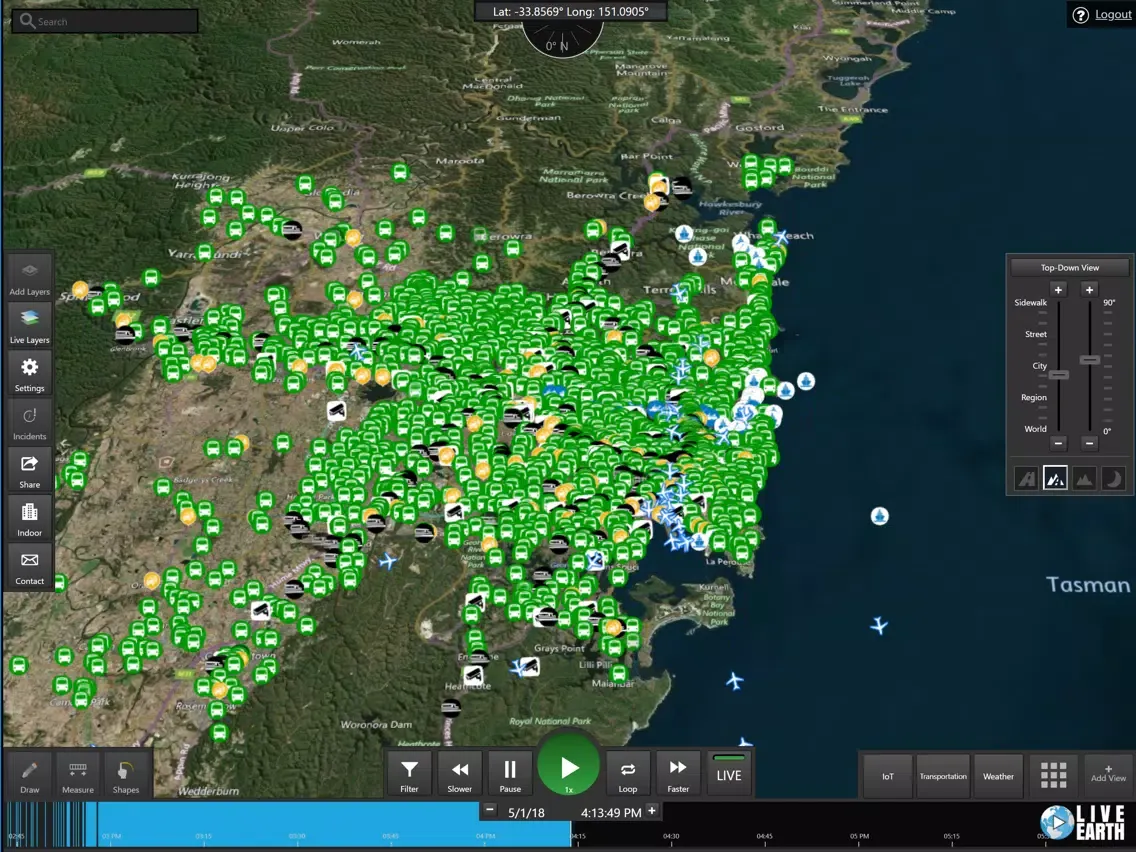Screen dimensions: 1136x852
Task: Click the search magnifier icon
Action: (27, 20)
